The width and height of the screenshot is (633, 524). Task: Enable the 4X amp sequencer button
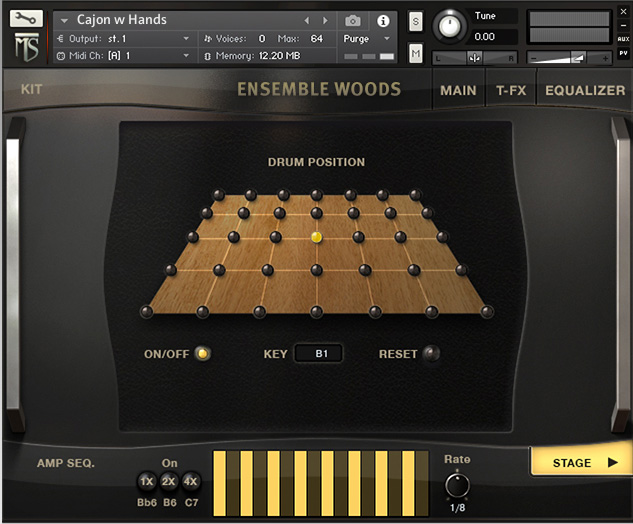click(x=190, y=481)
